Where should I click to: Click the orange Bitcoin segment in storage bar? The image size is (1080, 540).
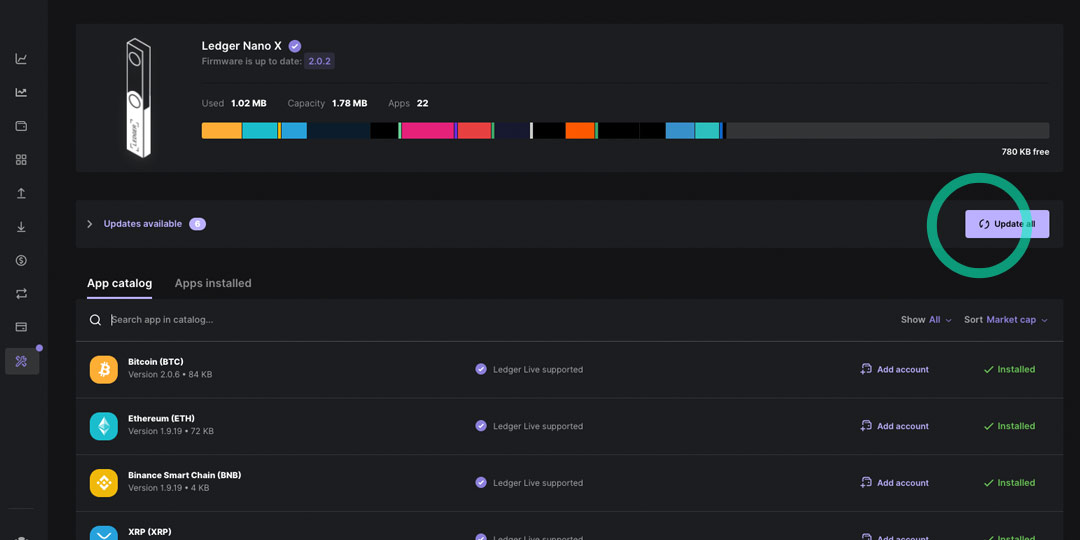(222, 131)
